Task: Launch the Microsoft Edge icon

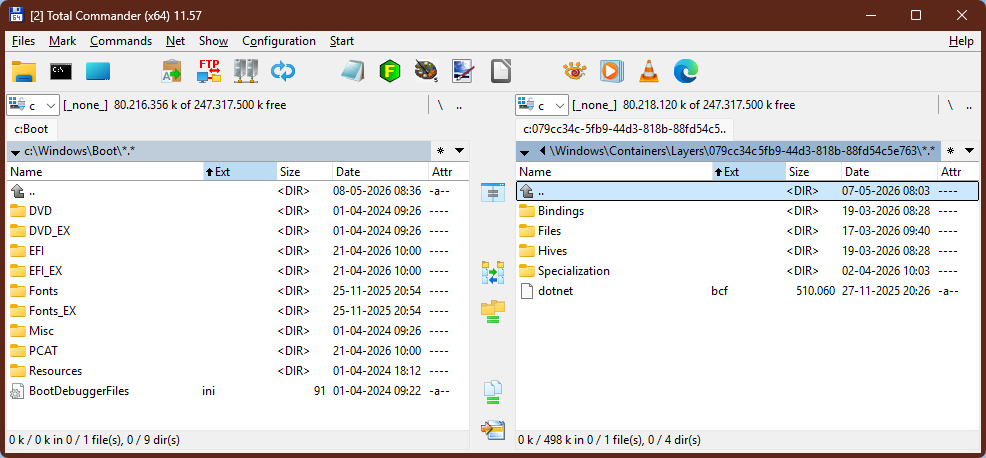Action: [x=686, y=72]
